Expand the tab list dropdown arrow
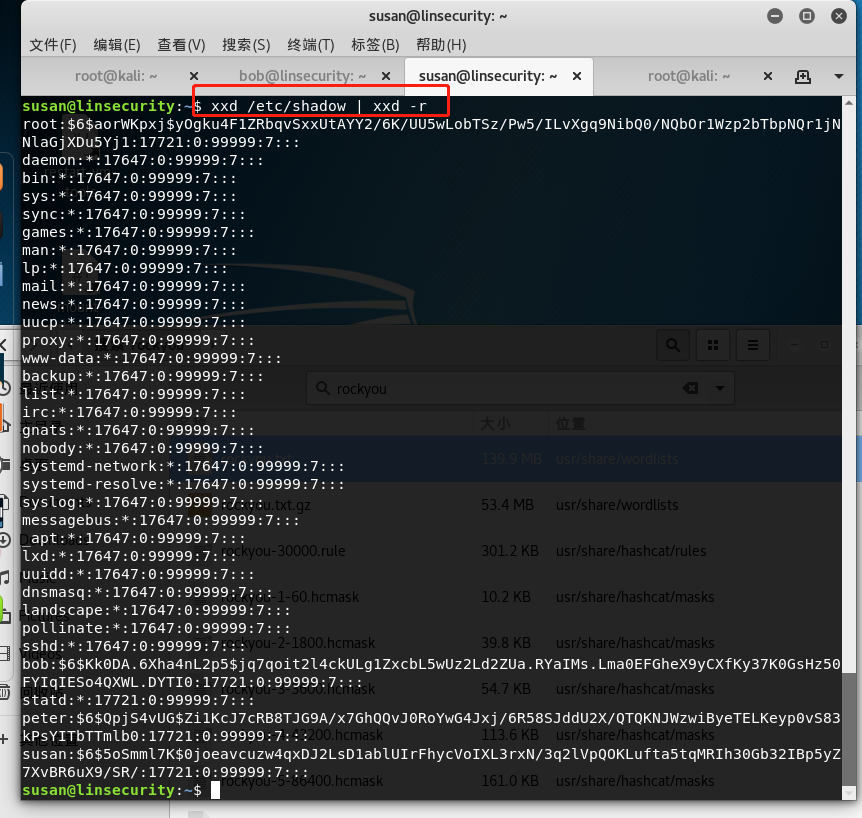This screenshot has height=818, width=862. (839, 76)
